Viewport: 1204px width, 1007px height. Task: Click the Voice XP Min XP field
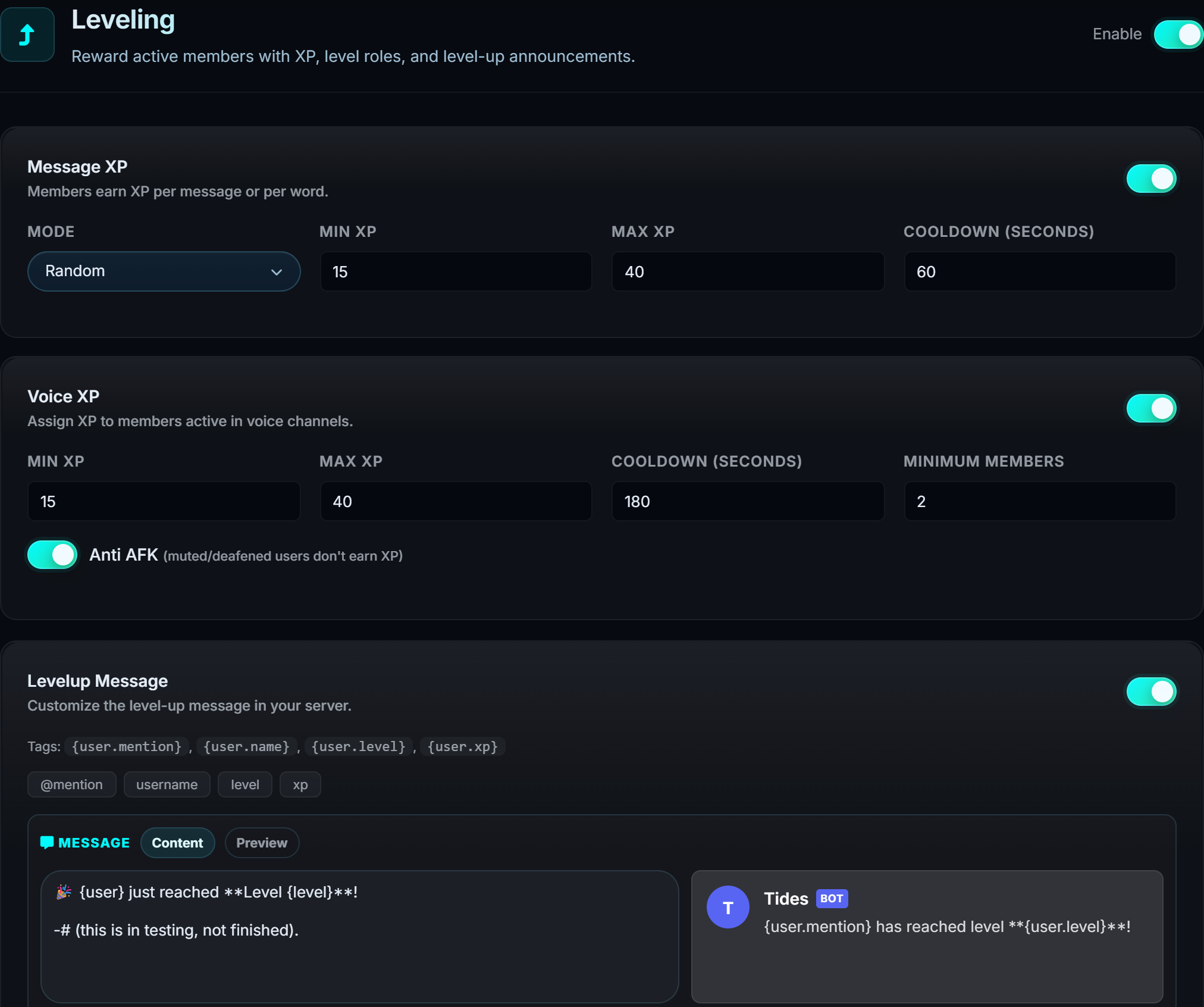164,501
